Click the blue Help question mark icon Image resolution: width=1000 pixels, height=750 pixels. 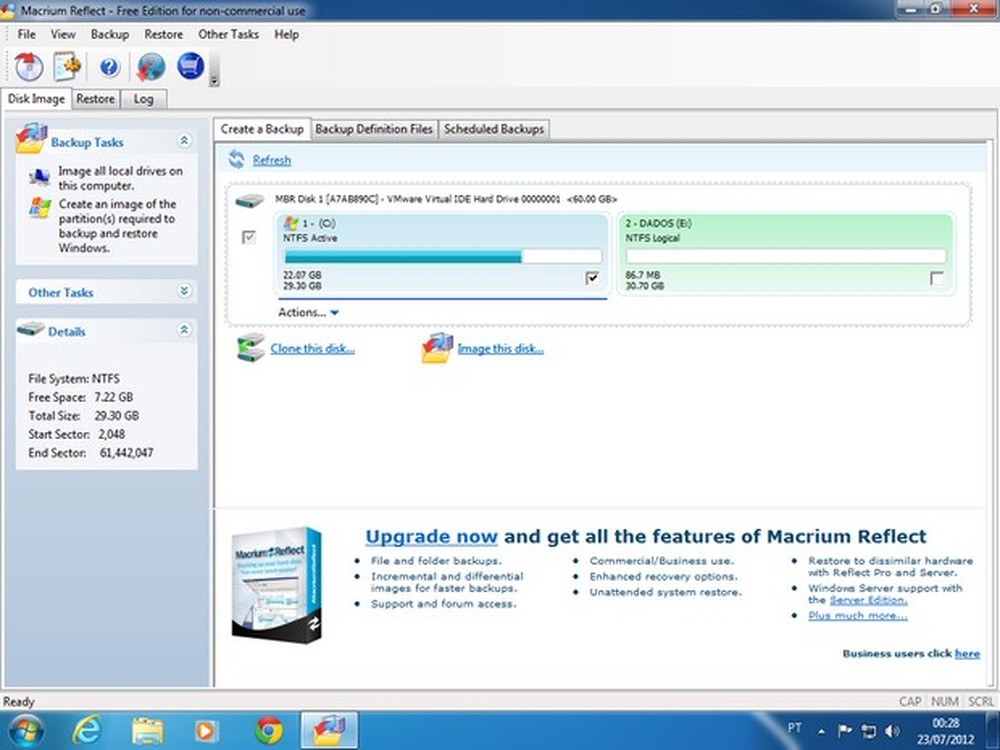[109, 67]
